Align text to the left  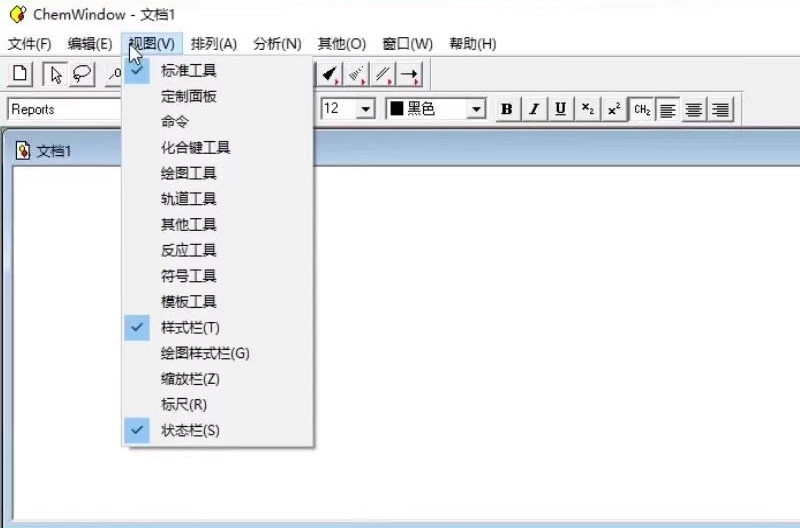[667, 109]
